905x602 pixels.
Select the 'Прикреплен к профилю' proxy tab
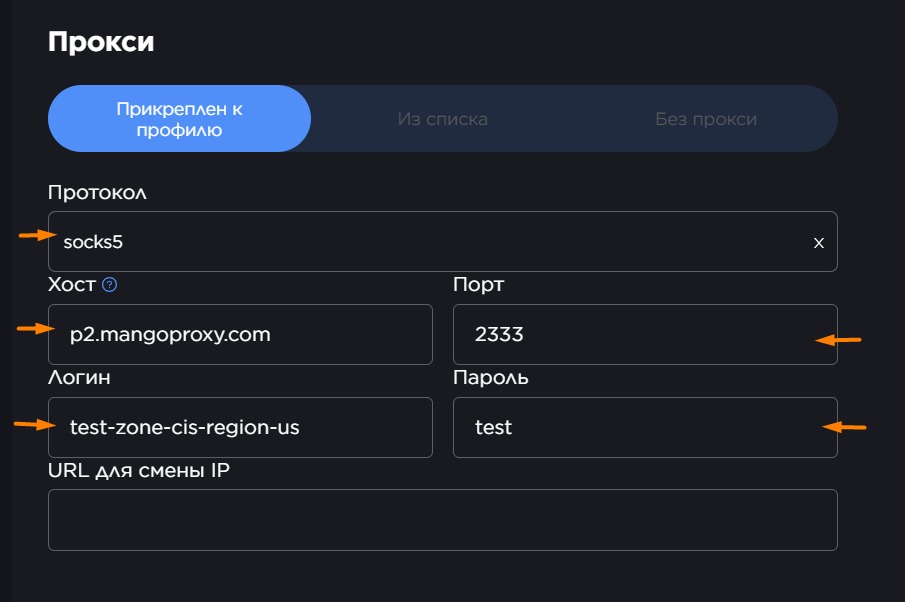coord(179,119)
